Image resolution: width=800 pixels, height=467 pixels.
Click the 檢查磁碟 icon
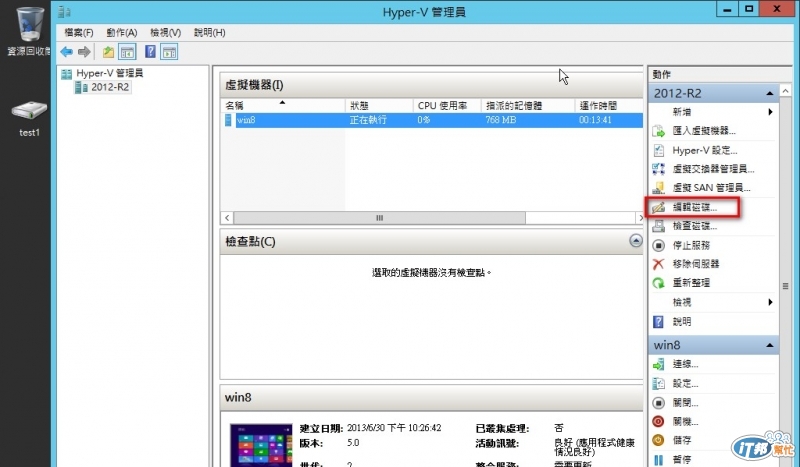(x=659, y=226)
